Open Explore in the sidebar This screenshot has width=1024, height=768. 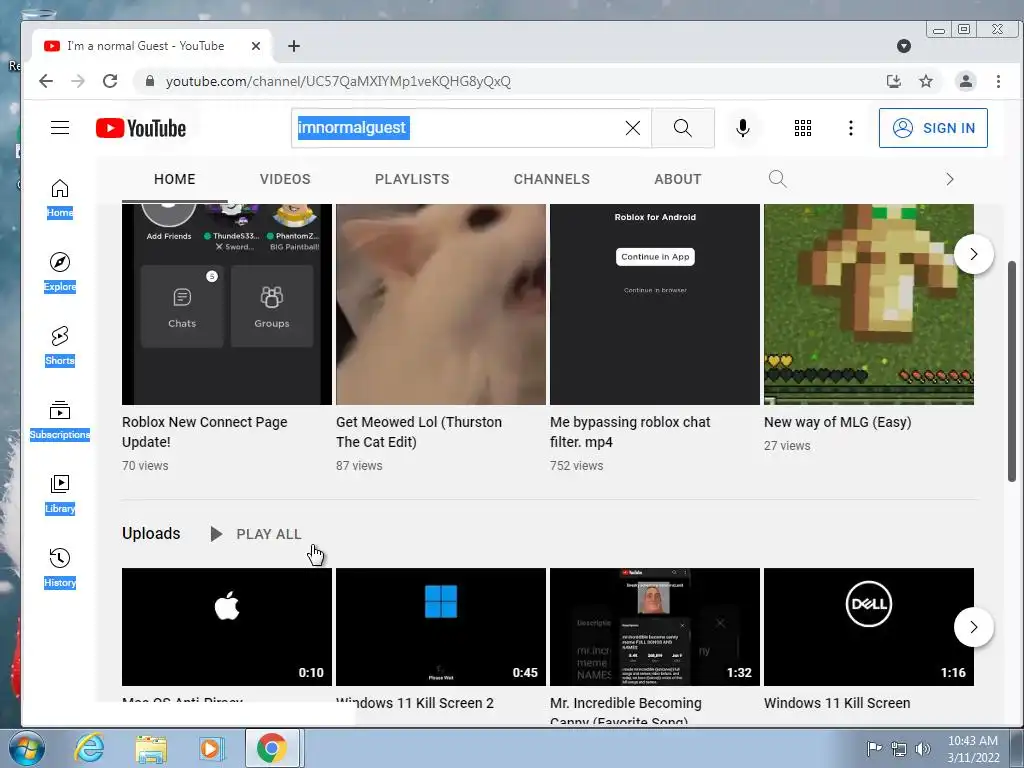click(60, 272)
